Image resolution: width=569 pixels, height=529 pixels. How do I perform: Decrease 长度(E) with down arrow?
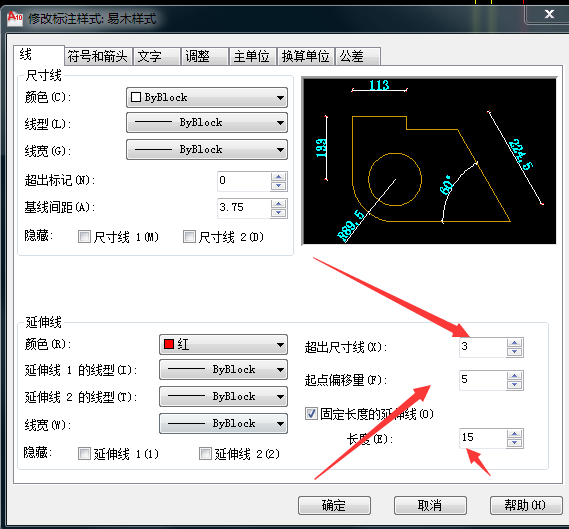(x=515, y=443)
